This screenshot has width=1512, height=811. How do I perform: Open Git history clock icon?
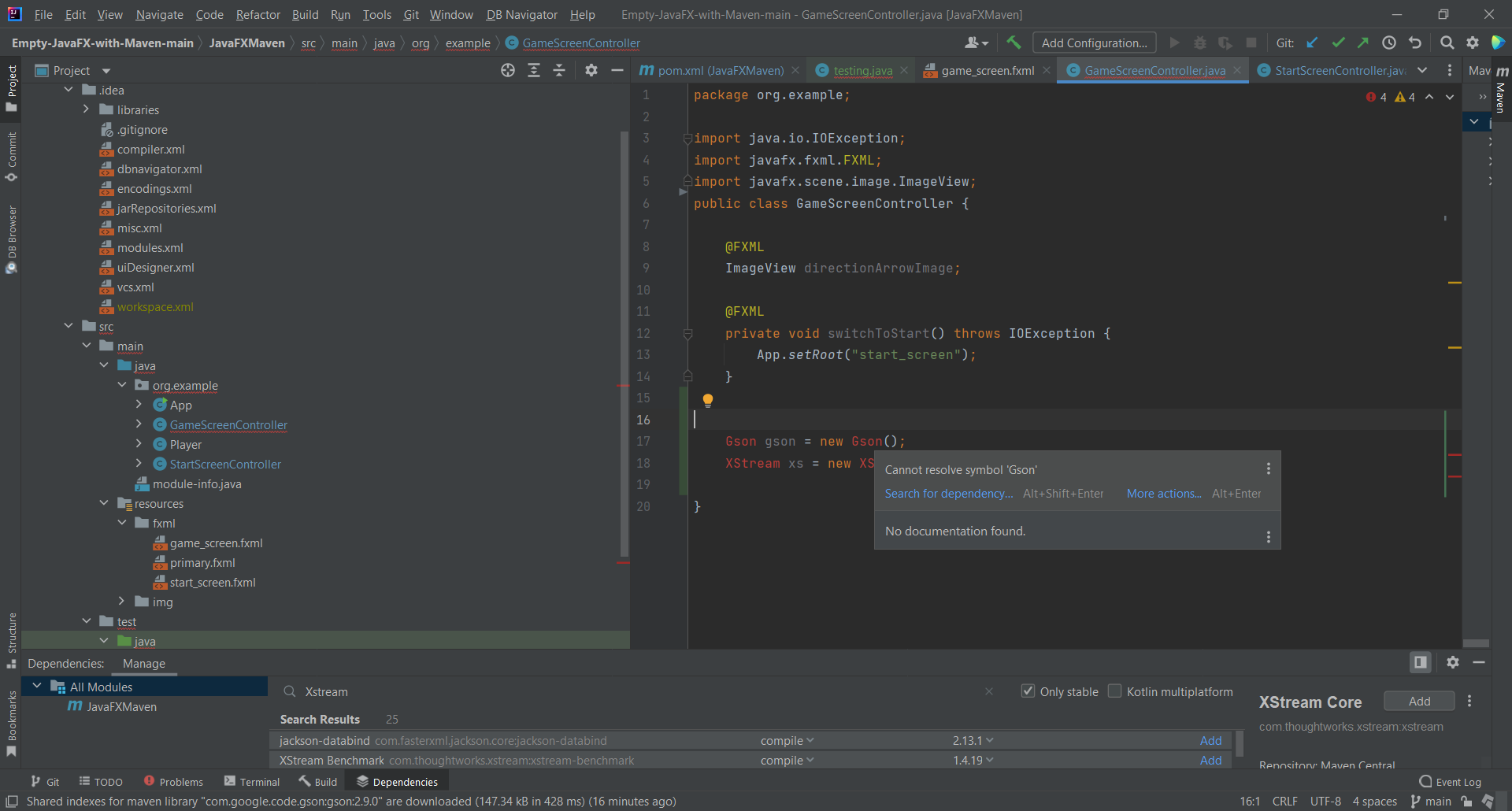[1389, 43]
